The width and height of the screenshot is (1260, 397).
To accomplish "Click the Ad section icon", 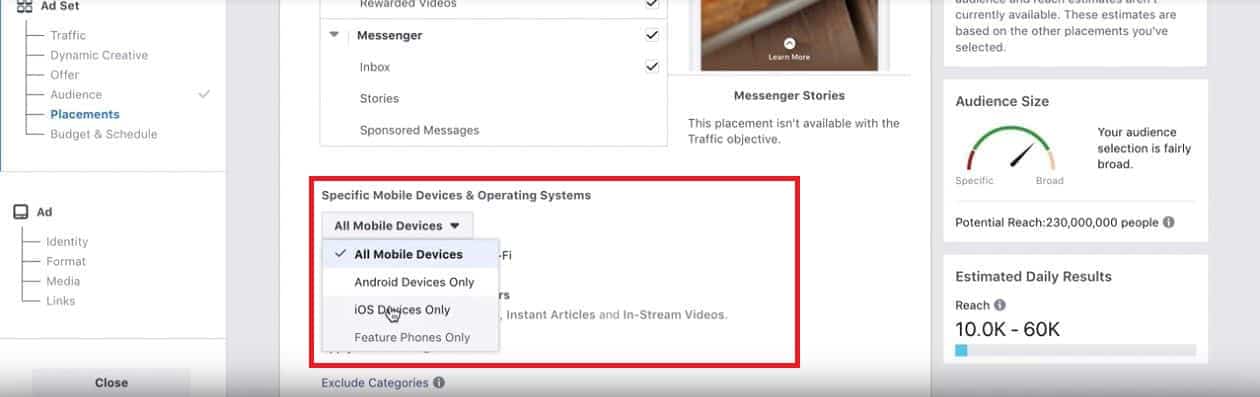I will (x=20, y=212).
